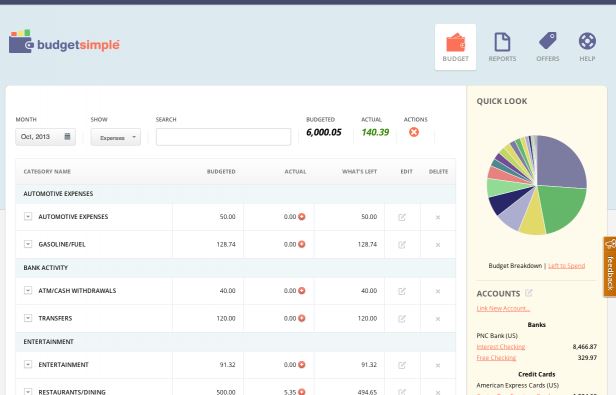616x395 pixels.
Task: Delete the Transfers category
Action: [x=438, y=319]
